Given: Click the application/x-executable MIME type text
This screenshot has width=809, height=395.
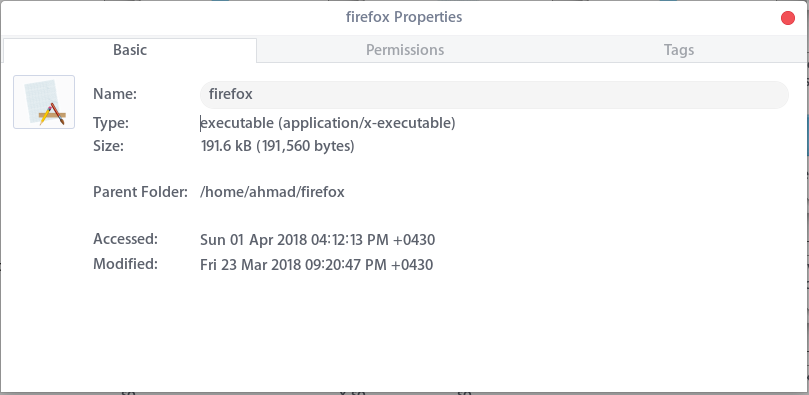Looking at the screenshot, I should 369,123.
